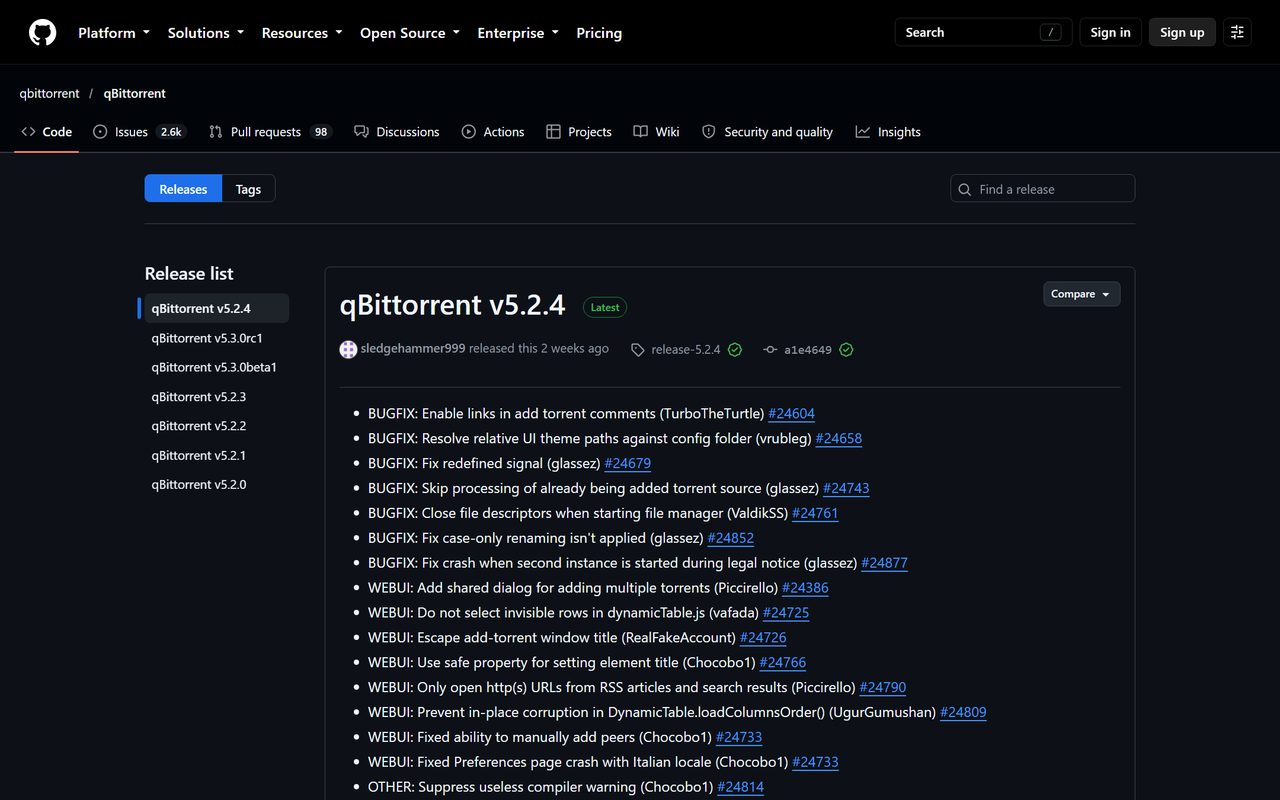1280x800 pixels.
Task: Click the Discussions speech bubble icon
Action: 362,132
